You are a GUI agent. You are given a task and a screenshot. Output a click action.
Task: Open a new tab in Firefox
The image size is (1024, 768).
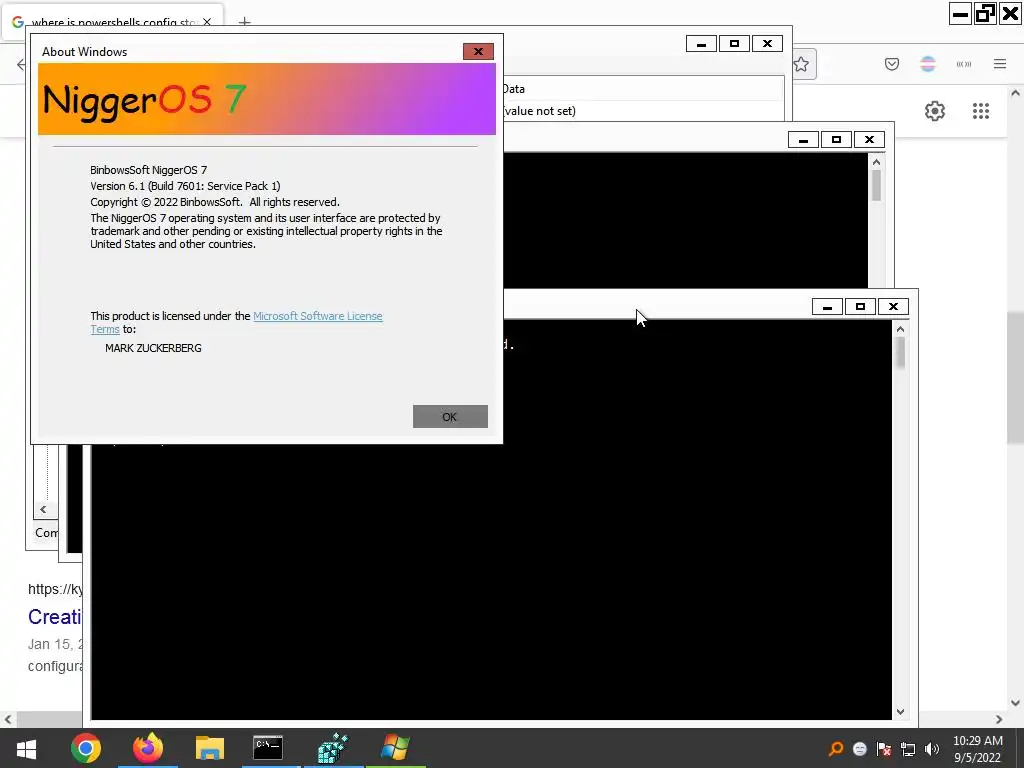click(x=244, y=22)
